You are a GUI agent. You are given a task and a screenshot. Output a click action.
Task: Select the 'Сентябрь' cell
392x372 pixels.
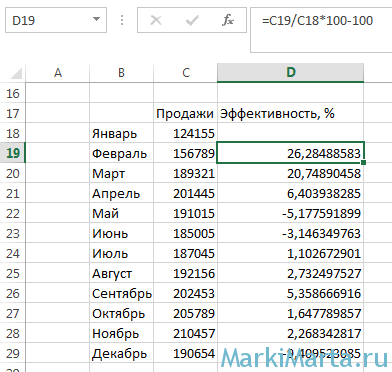[121, 293]
